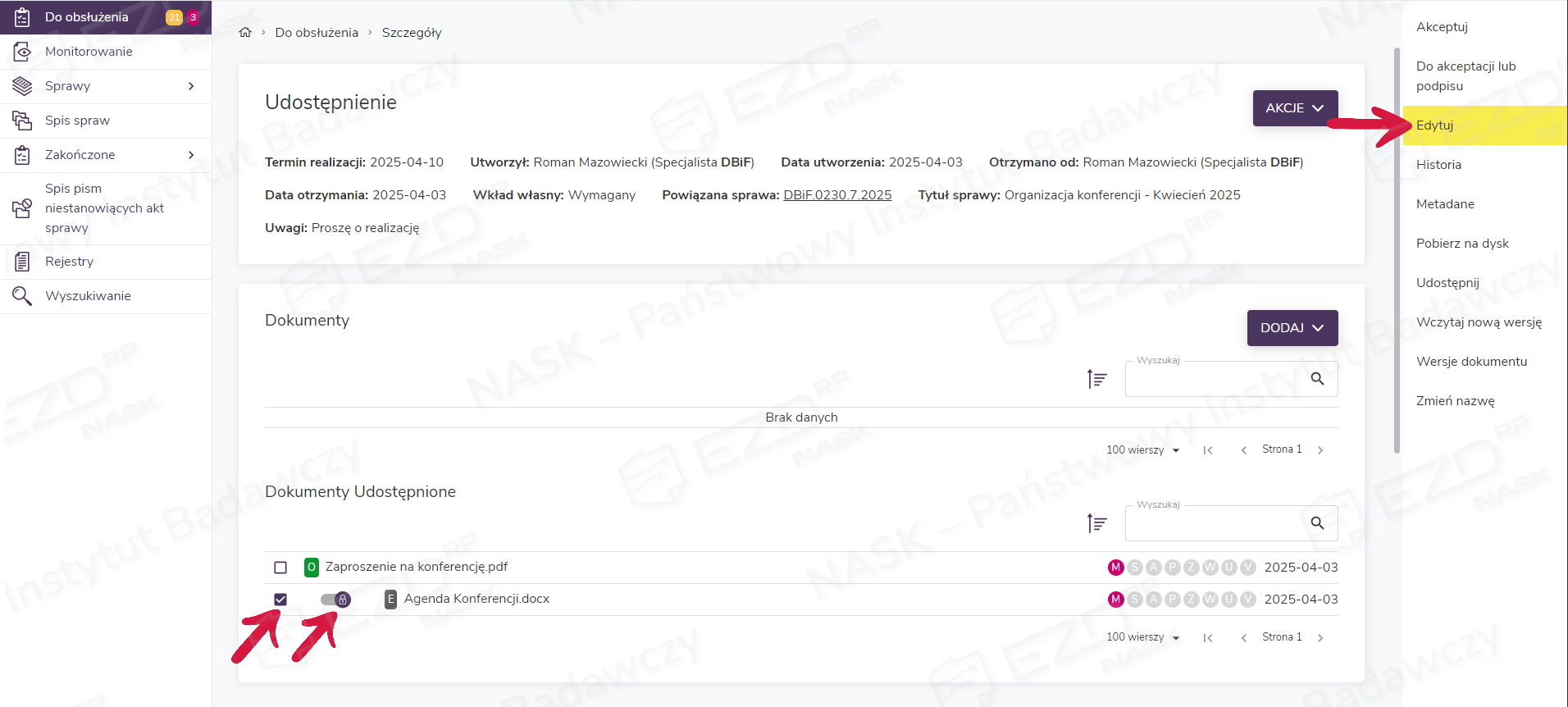Click sort icon in Dokumenty section
This screenshot has height=707, width=1568.
click(1096, 379)
